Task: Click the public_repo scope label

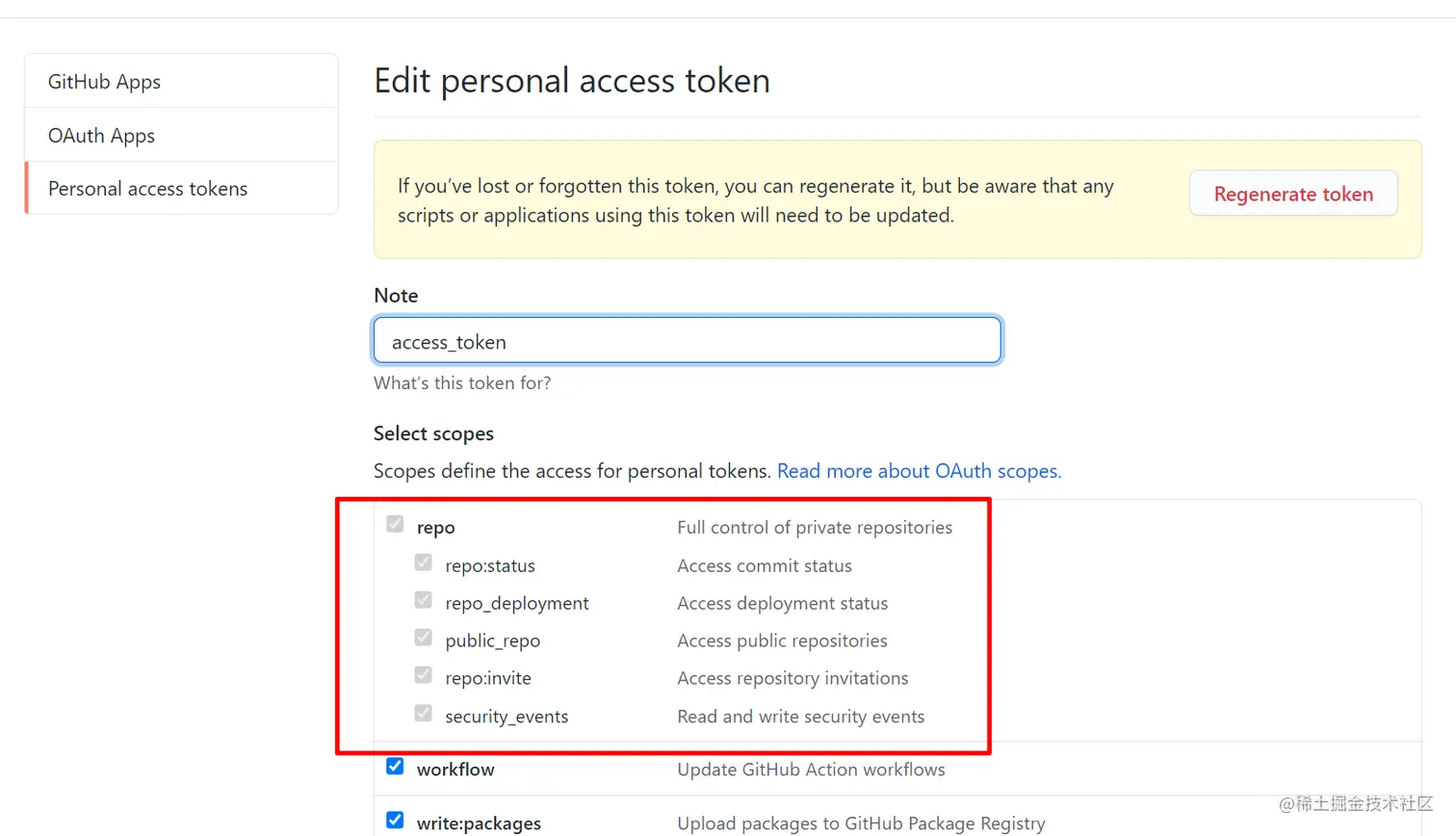Action: [492, 641]
